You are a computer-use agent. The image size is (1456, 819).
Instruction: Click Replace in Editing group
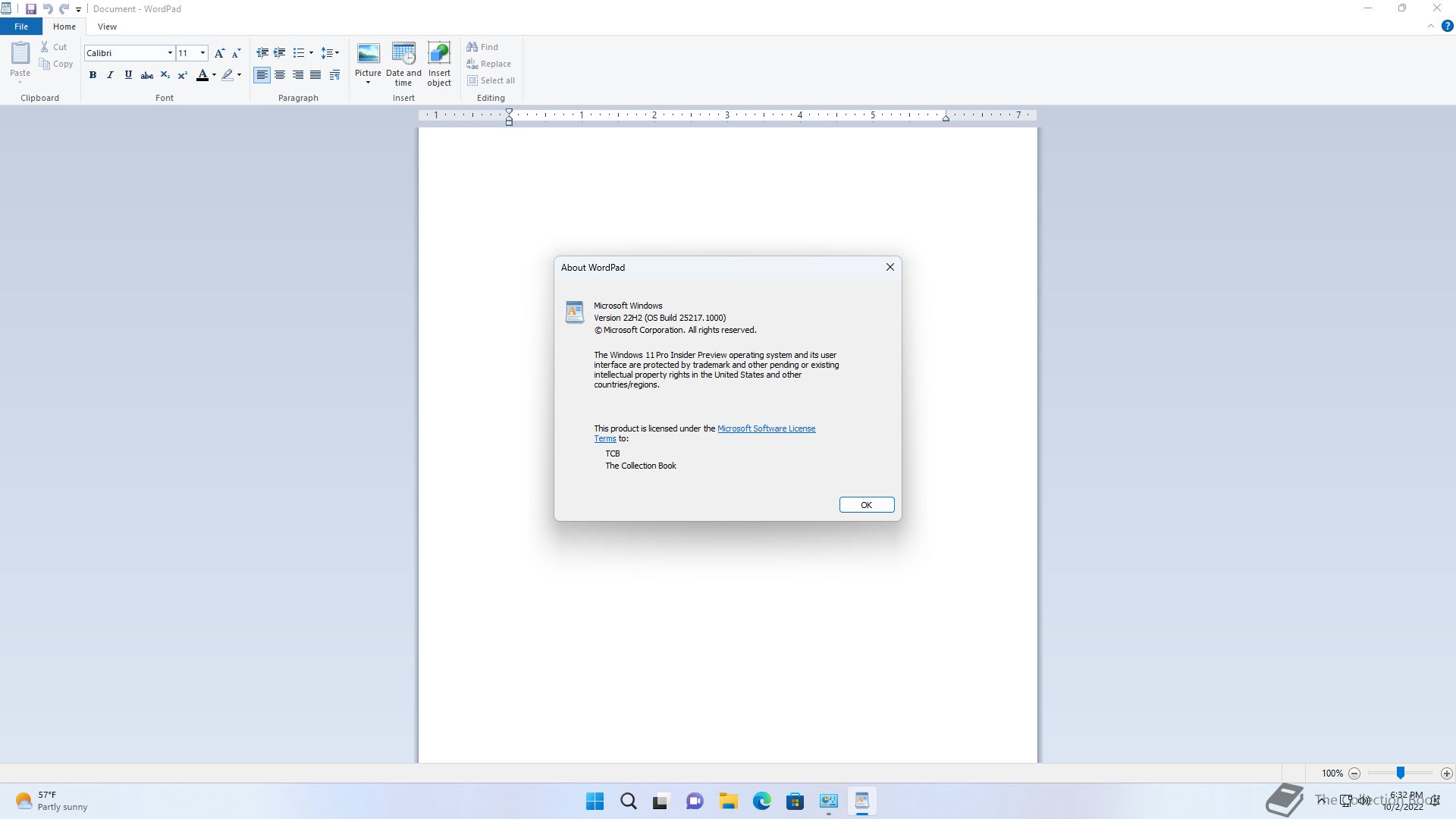click(x=489, y=64)
